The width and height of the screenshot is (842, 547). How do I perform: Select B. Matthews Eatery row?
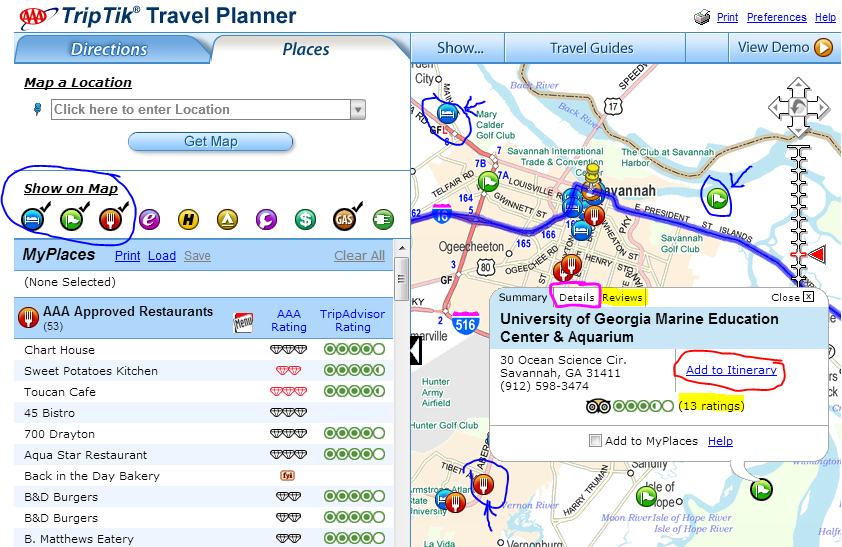(x=204, y=538)
